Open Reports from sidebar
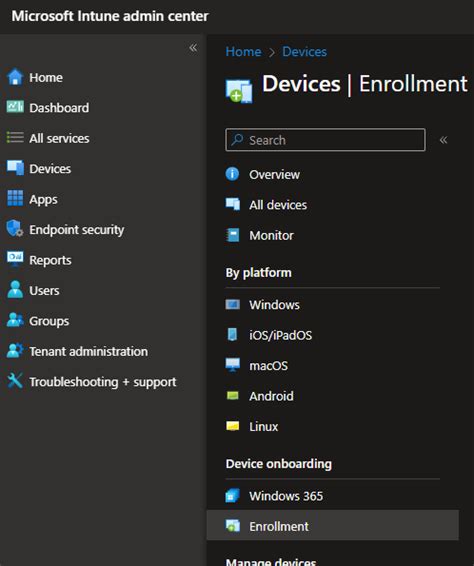This screenshot has height=566, width=474. pos(50,260)
